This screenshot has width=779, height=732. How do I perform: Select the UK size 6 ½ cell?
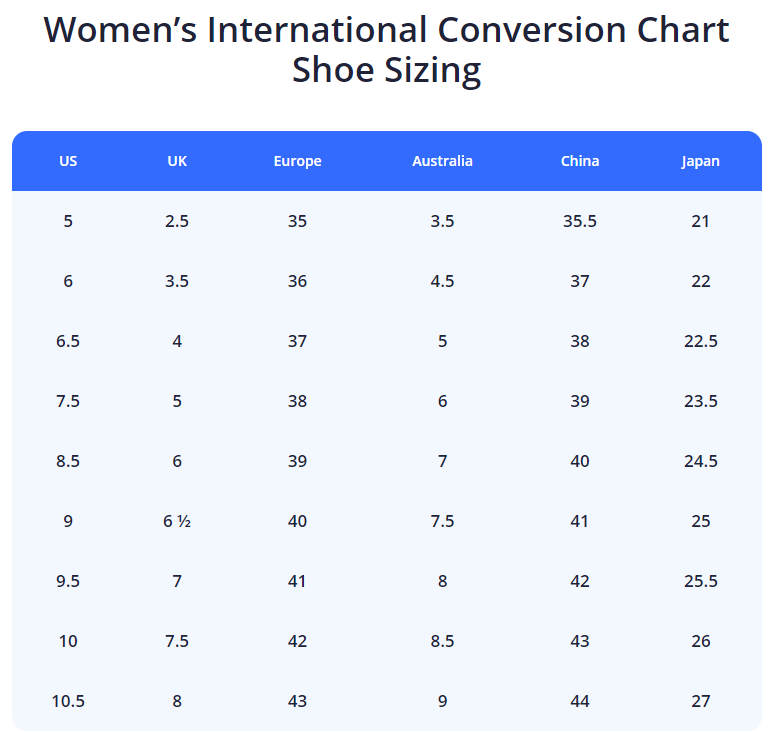tap(177, 521)
